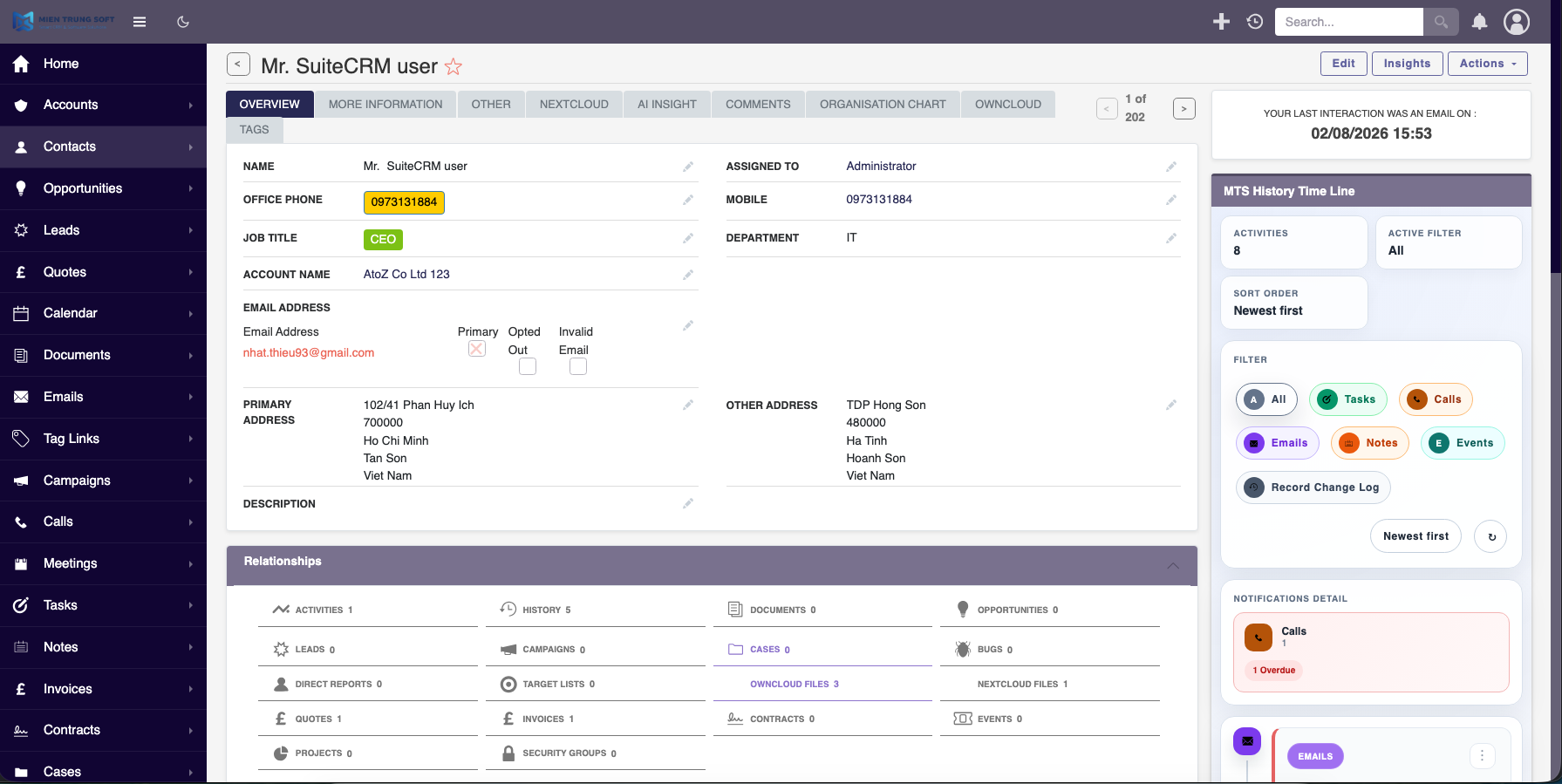Screen dimensions: 1562x784
Task: Open Organisation Chart tab
Action: [x=883, y=104]
